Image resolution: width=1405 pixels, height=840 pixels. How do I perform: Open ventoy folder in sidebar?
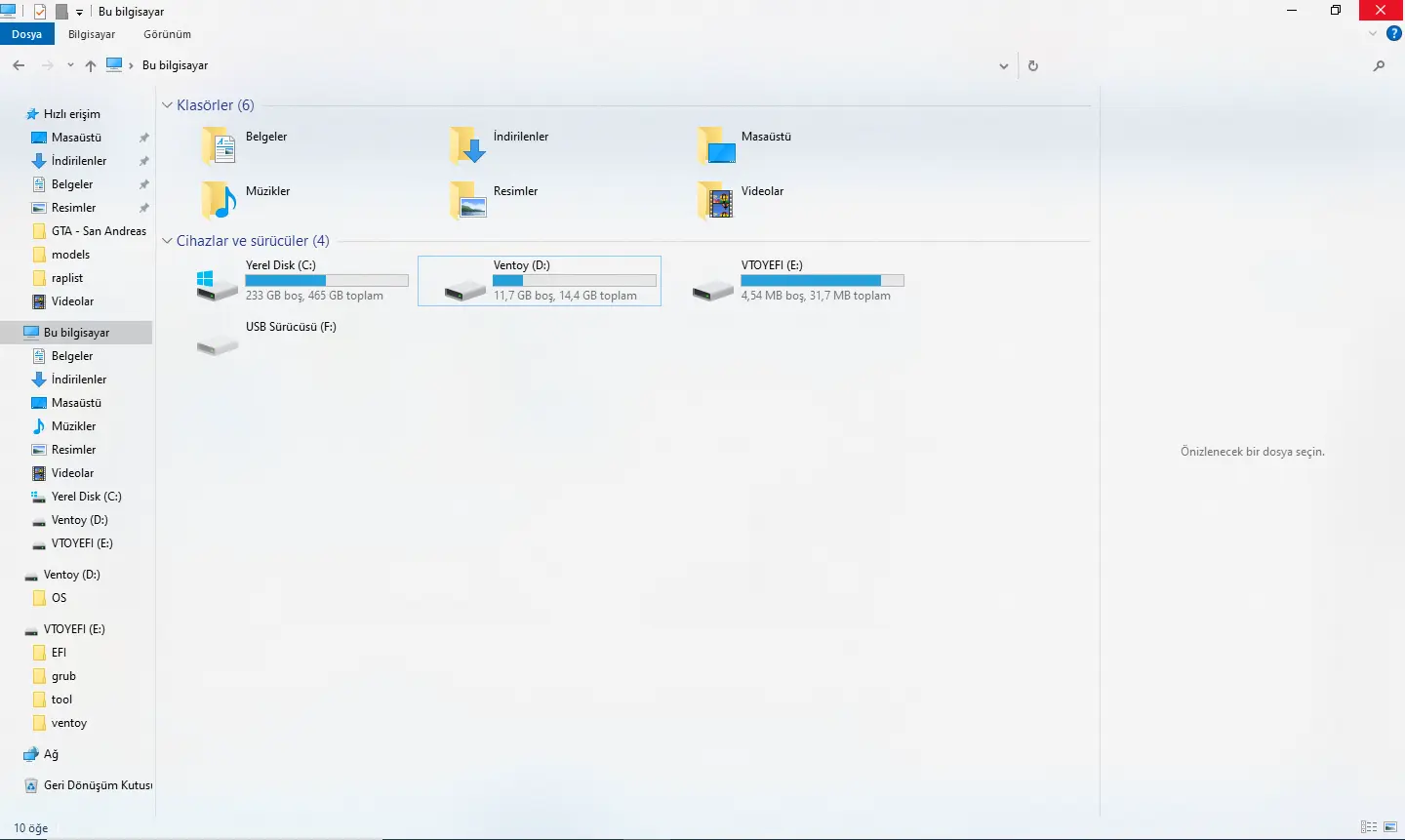tap(60, 723)
